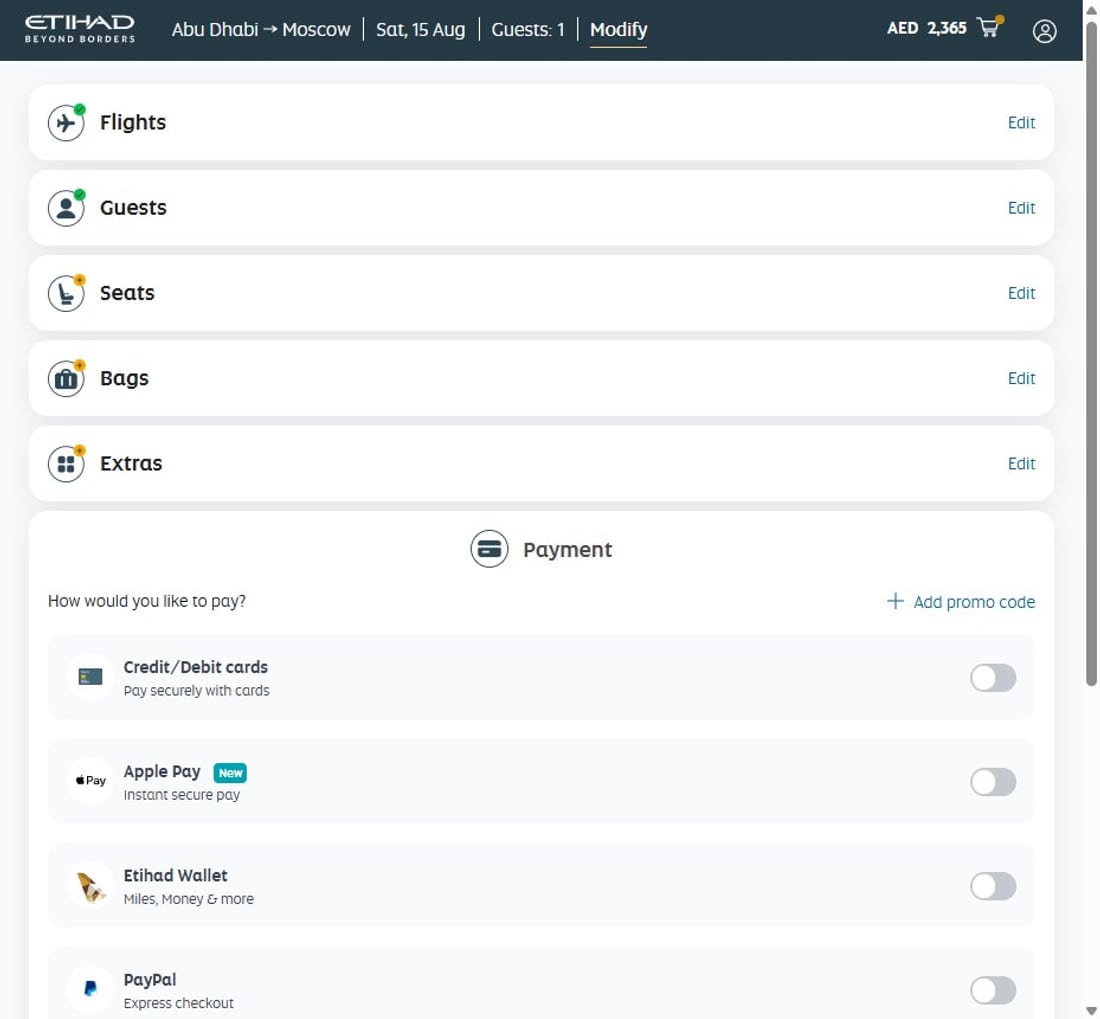Click 'Pay securely with cards' text
The image size is (1100, 1019).
(x=196, y=691)
